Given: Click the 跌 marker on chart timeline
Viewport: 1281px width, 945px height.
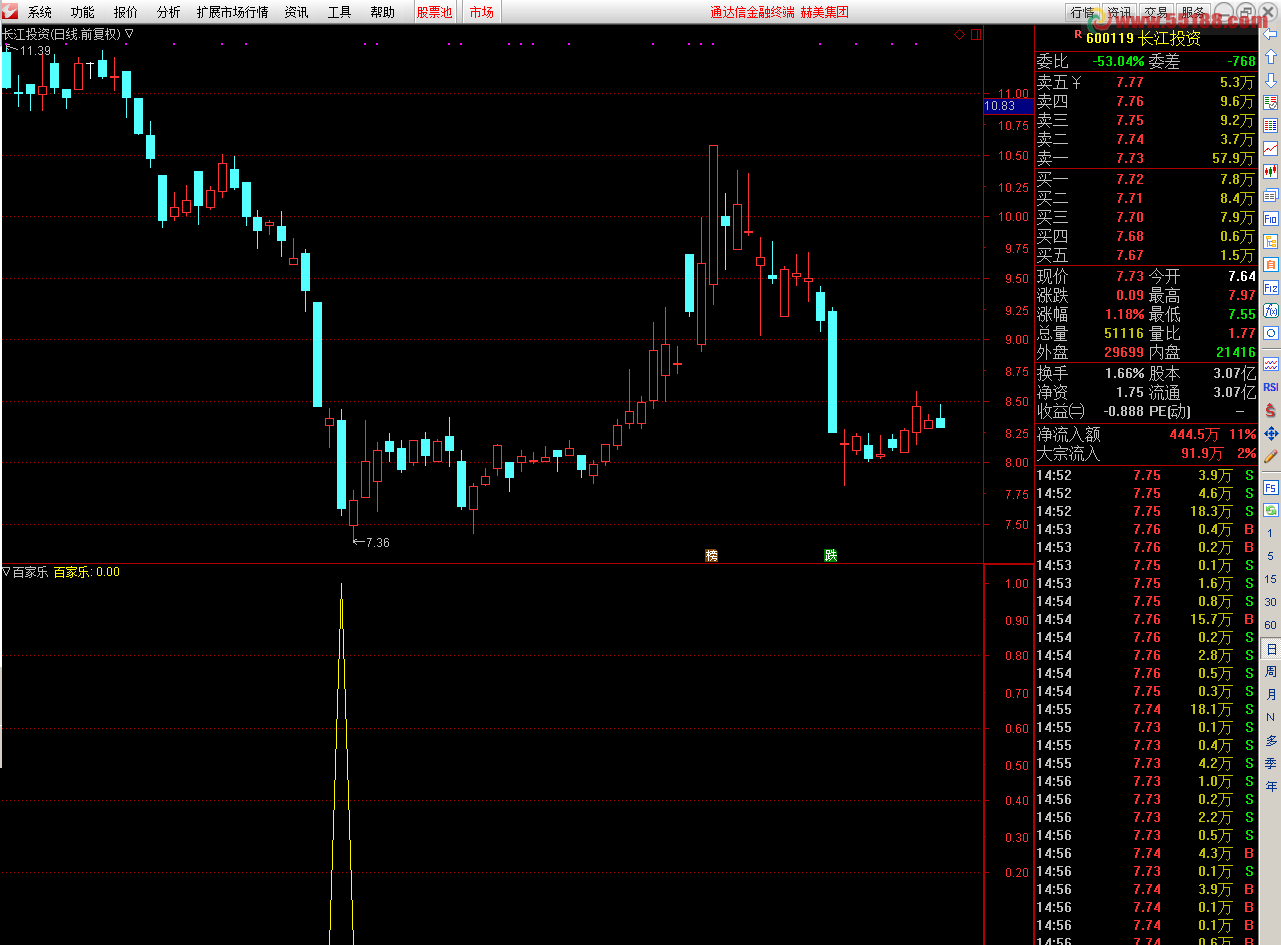Looking at the screenshot, I should coord(831,555).
